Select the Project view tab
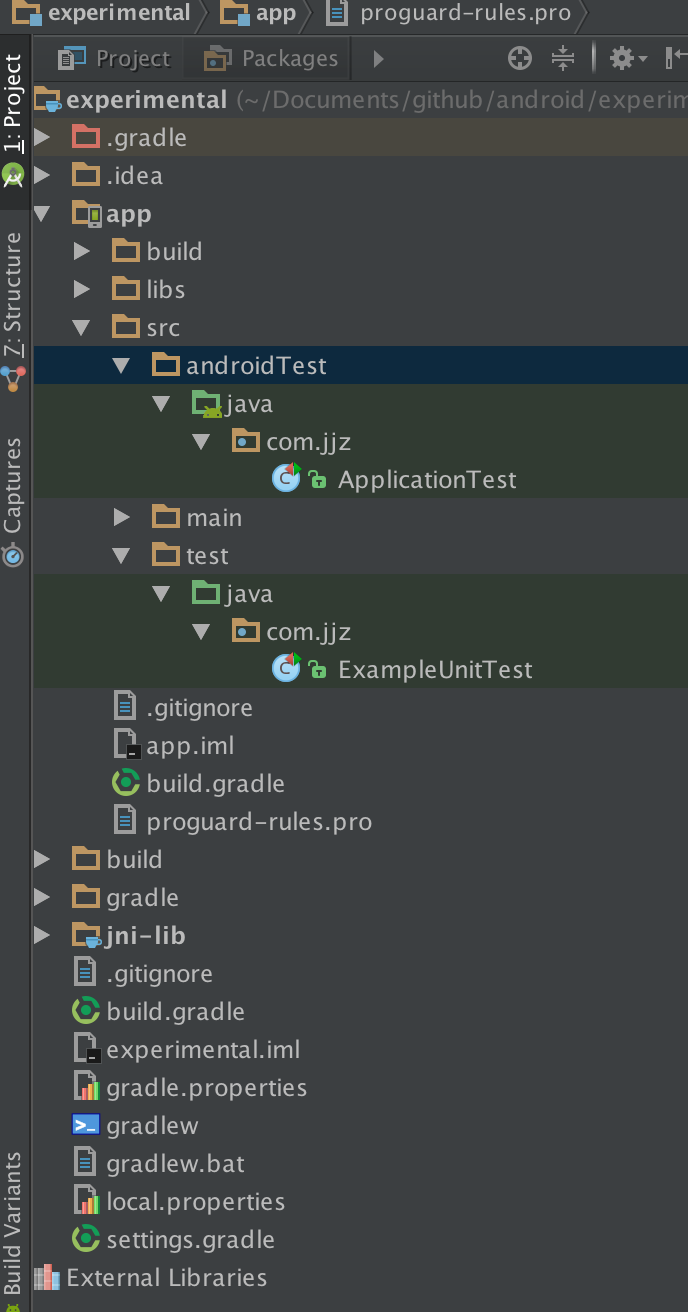The width and height of the screenshot is (688, 1312). (114, 59)
